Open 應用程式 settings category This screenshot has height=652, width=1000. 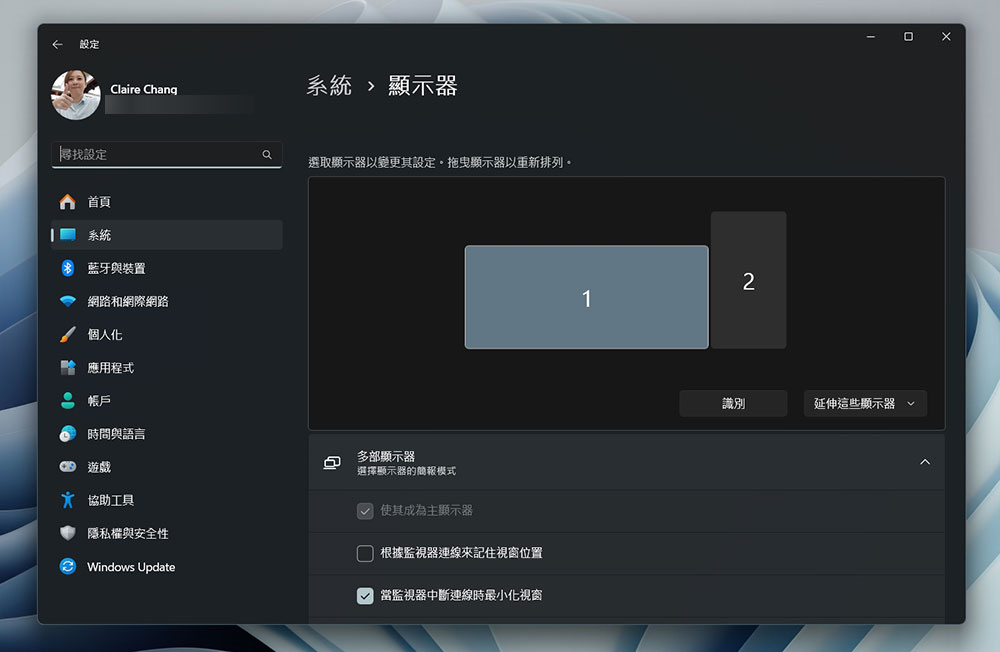(x=166, y=367)
